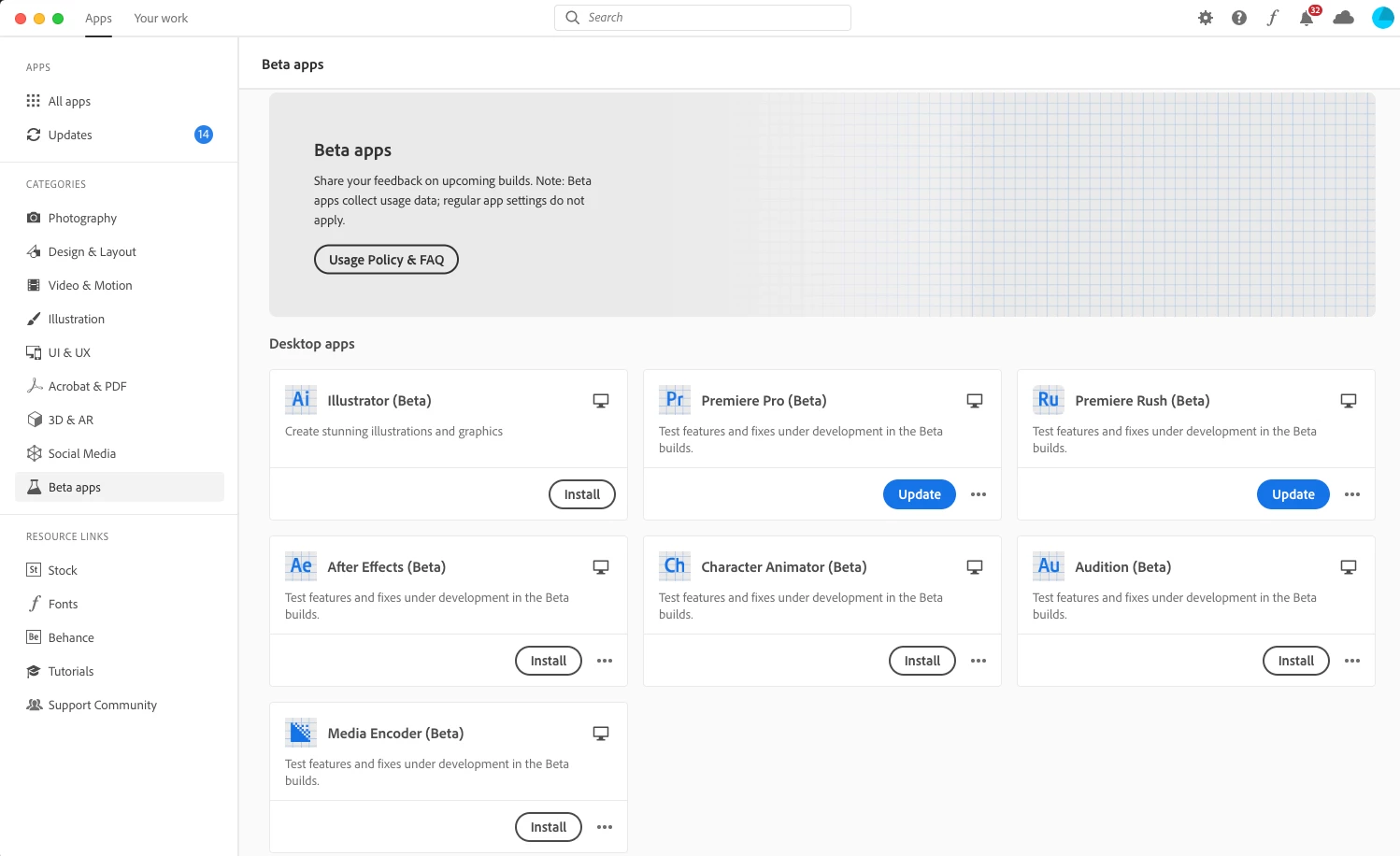Viewport: 1400px width, 856px height.
Task: Switch to the Your work tab
Action: pos(161,18)
